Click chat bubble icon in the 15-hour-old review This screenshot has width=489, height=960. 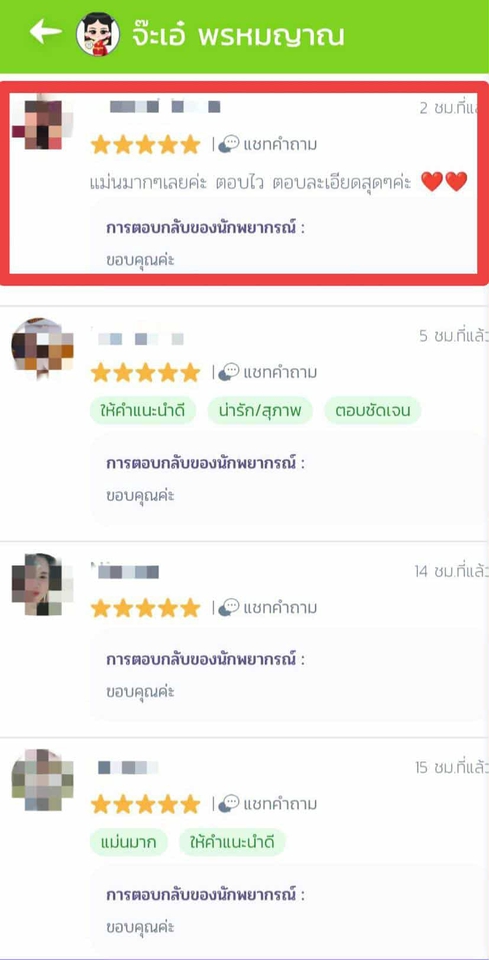[229, 803]
